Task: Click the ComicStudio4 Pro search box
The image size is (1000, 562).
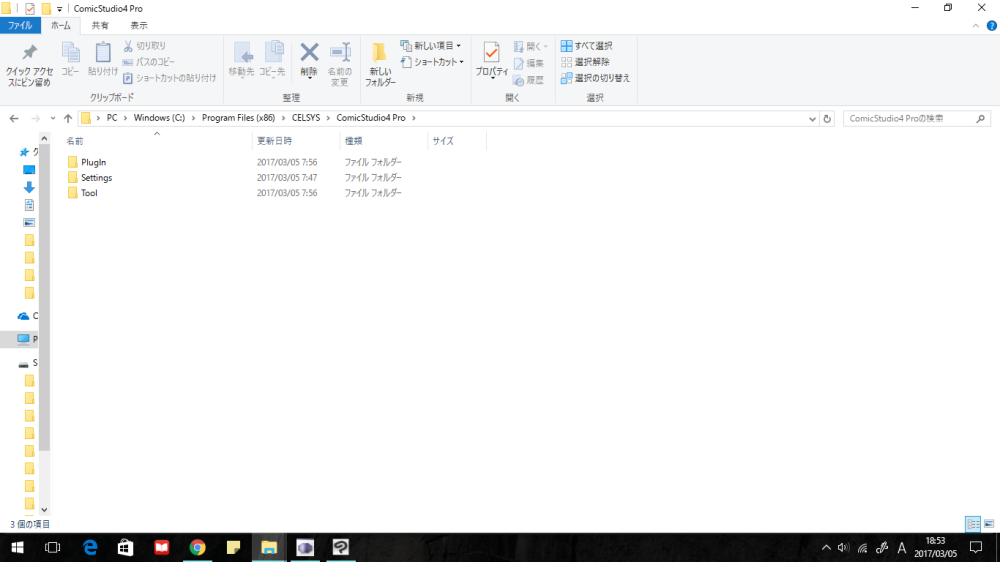Action: (x=905, y=118)
